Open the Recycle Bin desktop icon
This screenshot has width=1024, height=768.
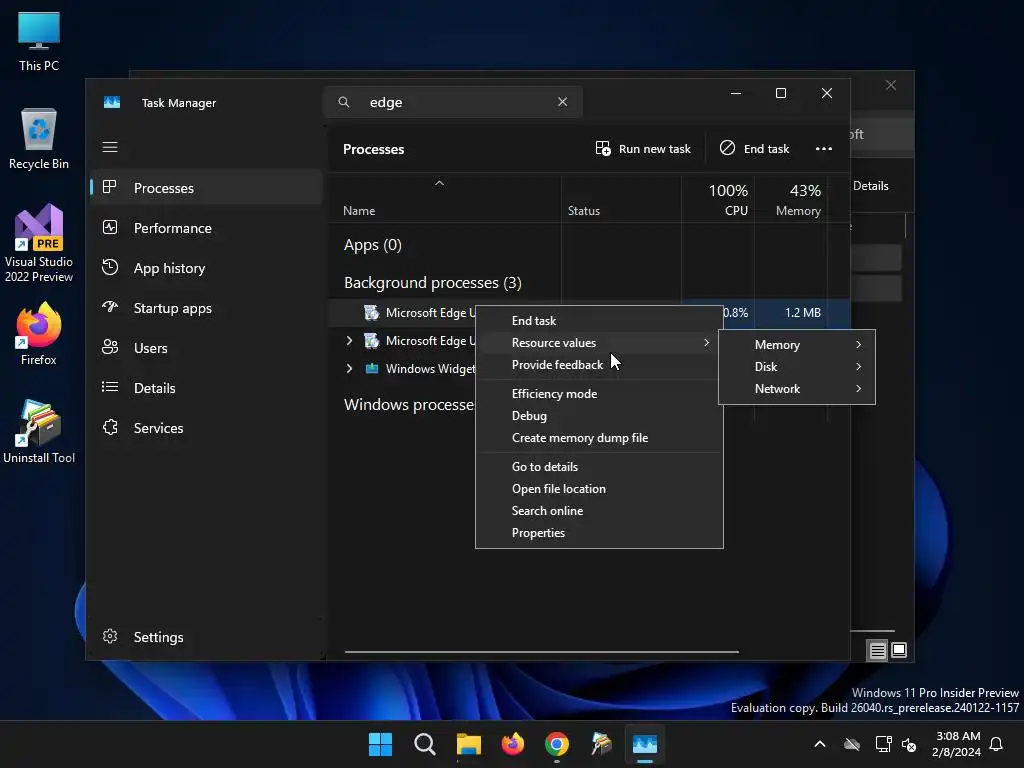[x=39, y=139]
